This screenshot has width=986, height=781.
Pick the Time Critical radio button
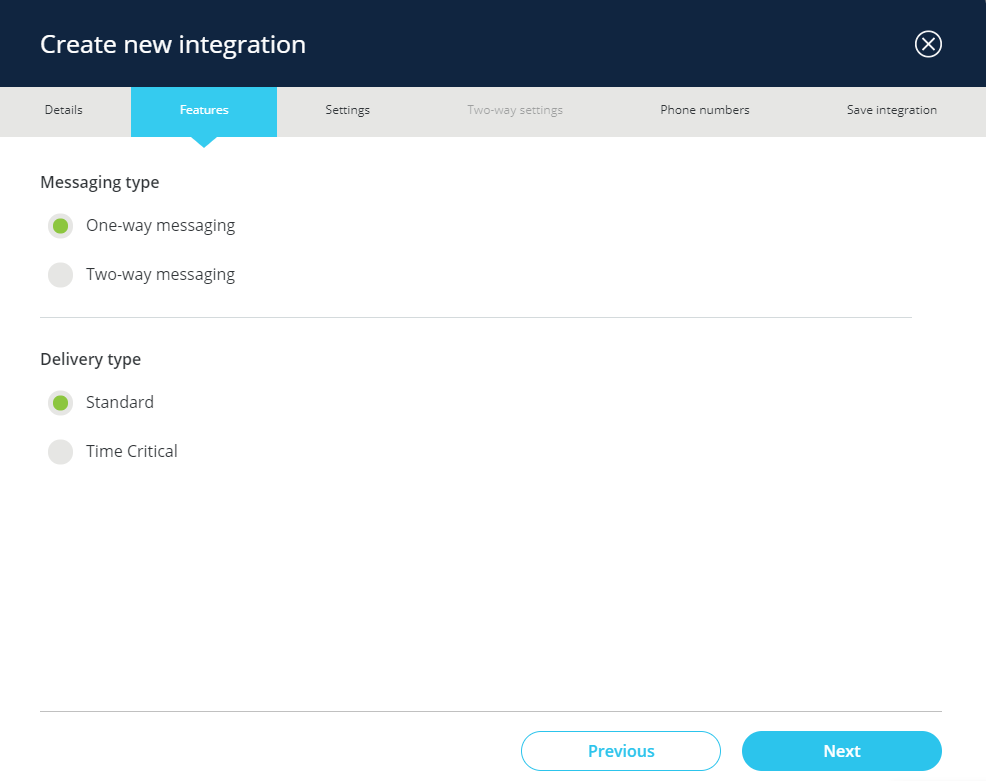[x=60, y=452]
